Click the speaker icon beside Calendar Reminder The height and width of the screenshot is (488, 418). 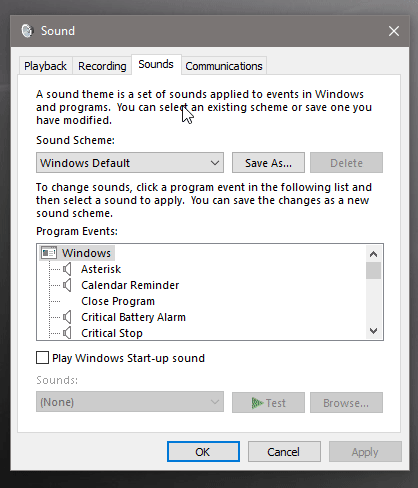67,285
